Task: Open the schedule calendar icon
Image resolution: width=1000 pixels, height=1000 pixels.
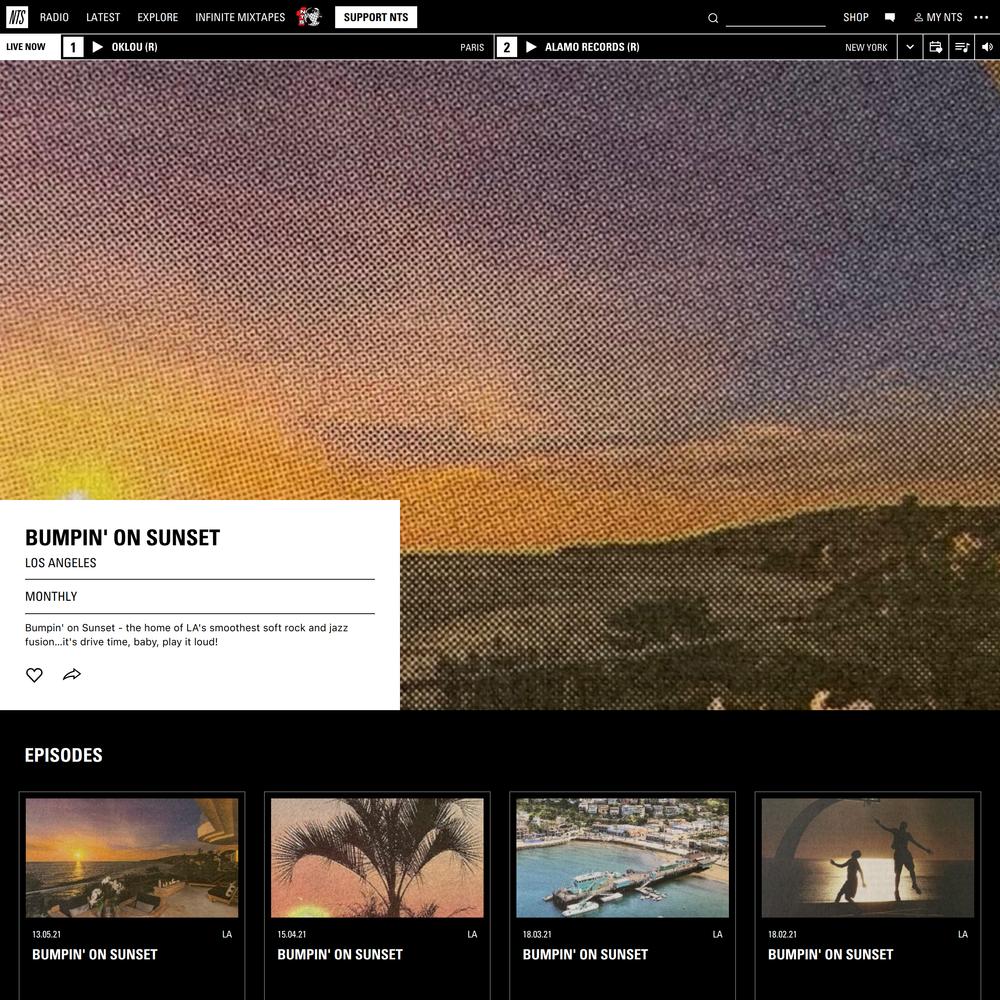Action: [936, 47]
